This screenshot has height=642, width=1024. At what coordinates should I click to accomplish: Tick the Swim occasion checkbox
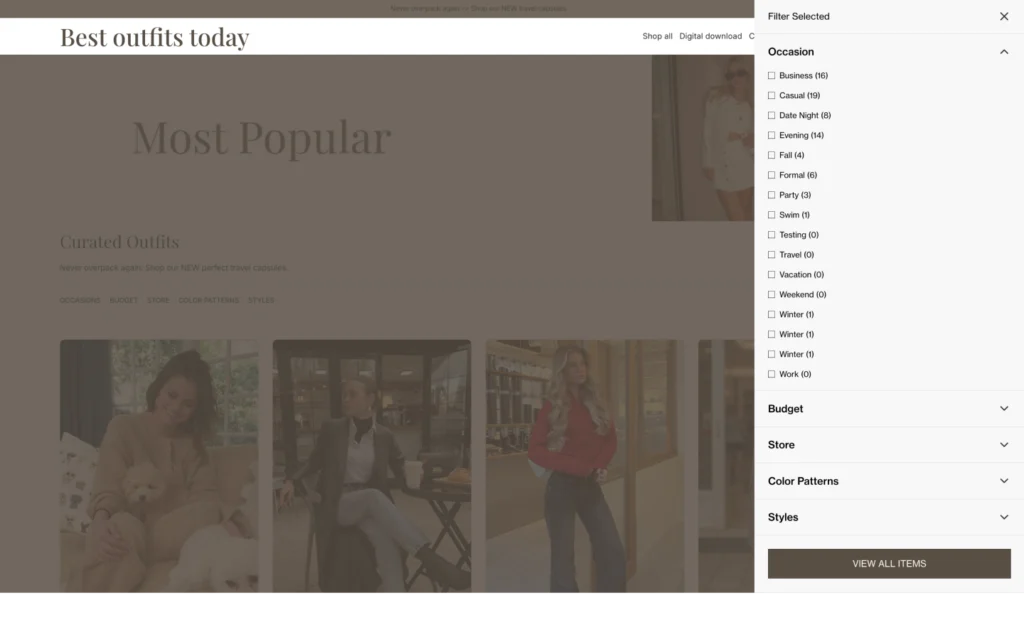(x=771, y=215)
